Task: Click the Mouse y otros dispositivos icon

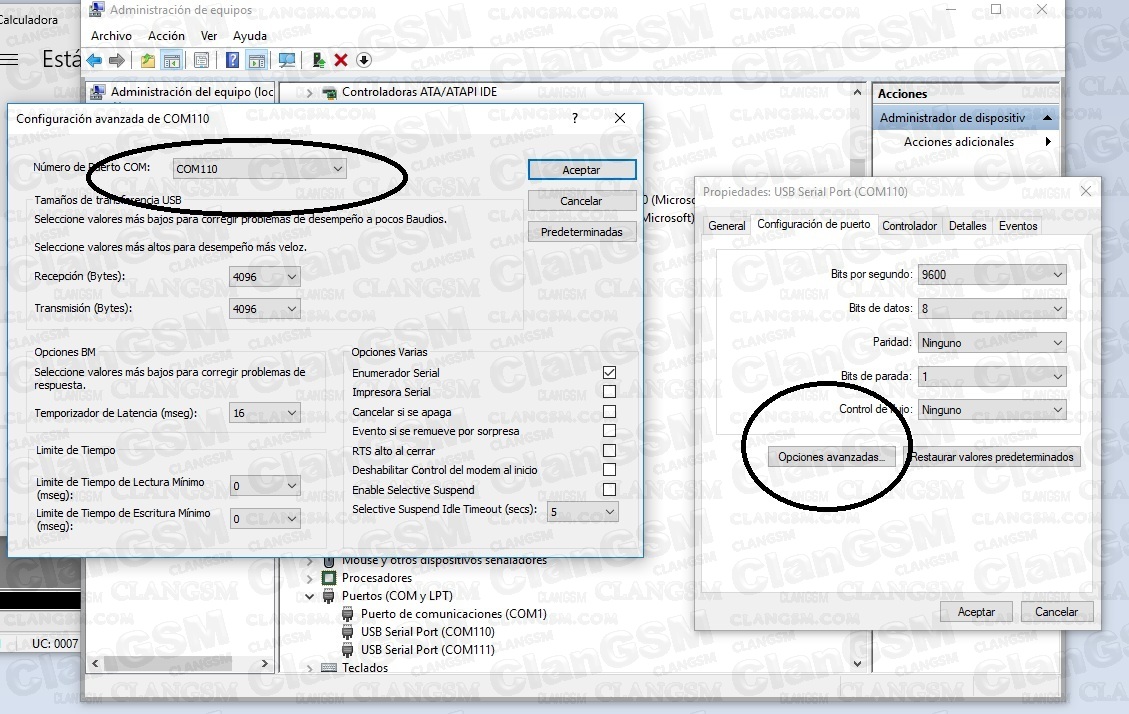Action: (329, 561)
